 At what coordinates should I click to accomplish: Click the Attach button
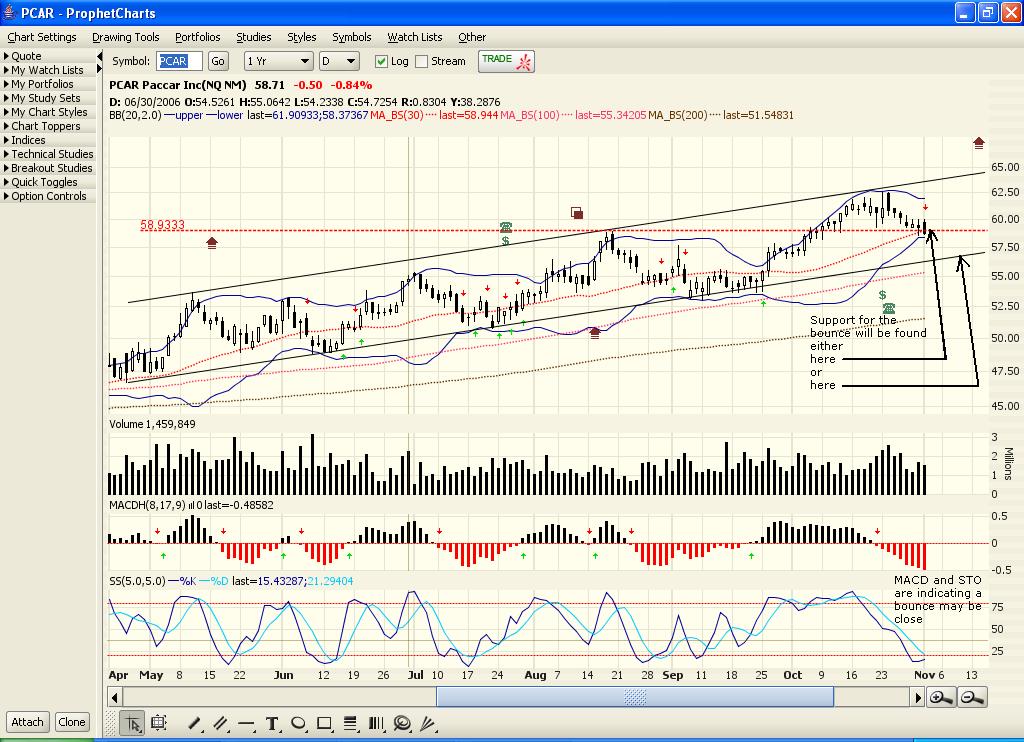(x=27, y=722)
